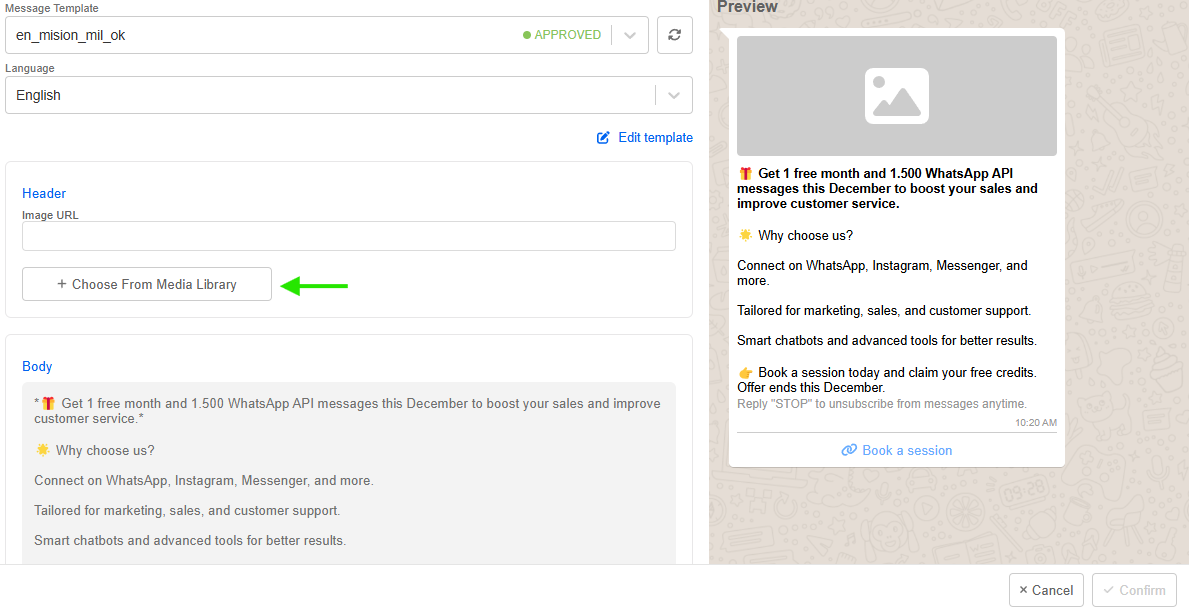1190x610 pixels.
Task: Click the gift emoji in the preview message
Action: point(745,174)
